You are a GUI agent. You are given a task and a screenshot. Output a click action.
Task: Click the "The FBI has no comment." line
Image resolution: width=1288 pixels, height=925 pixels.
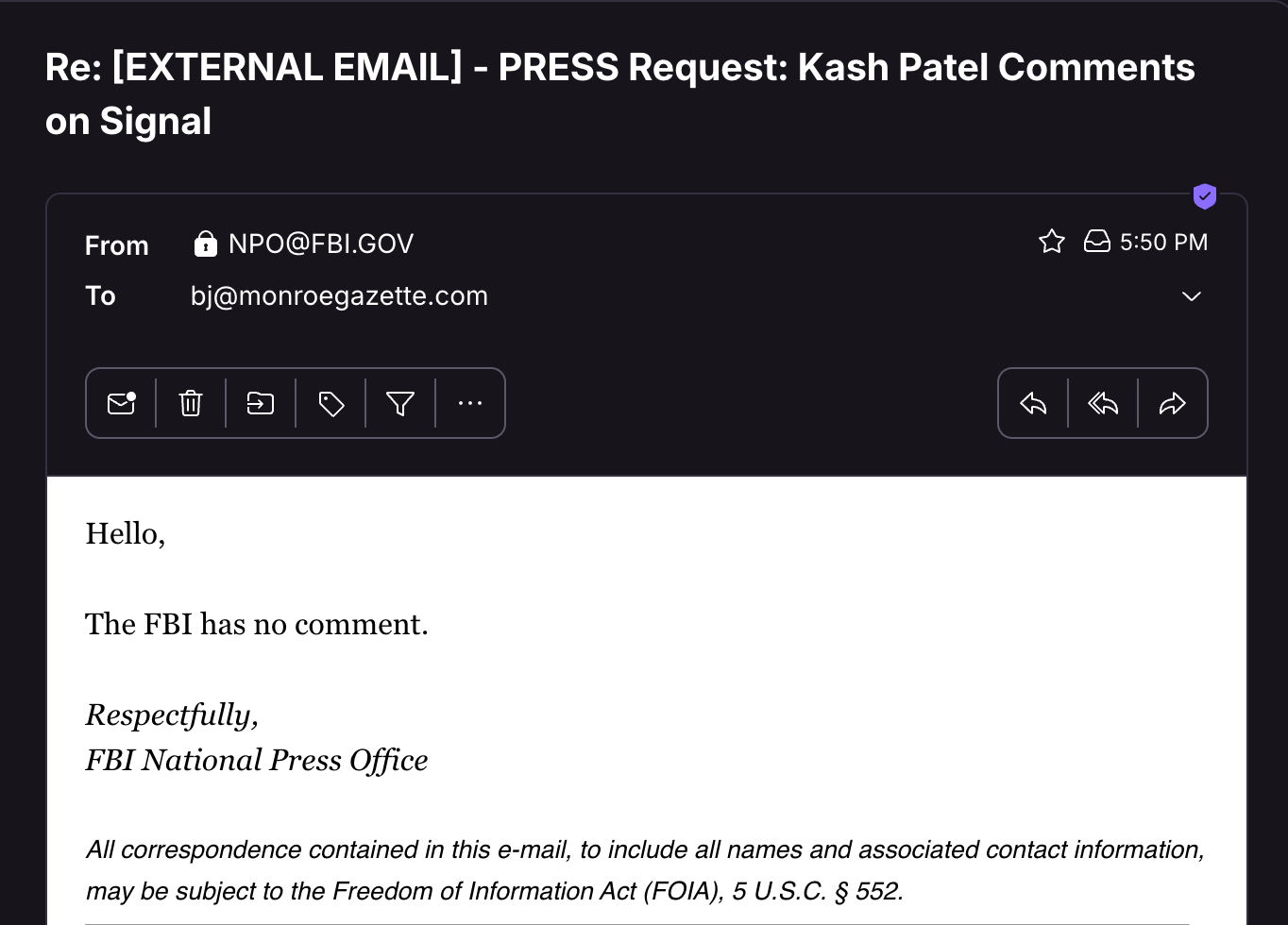click(x=257, y=624)
